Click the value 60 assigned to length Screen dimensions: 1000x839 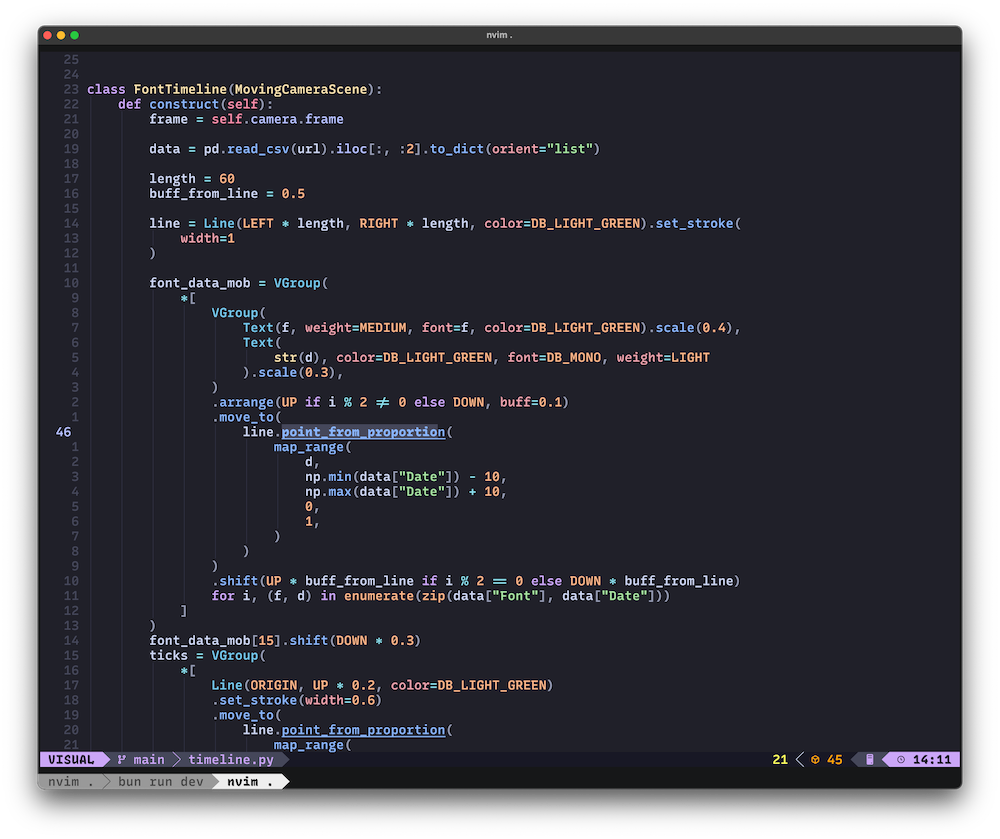click(x=227, y=179)
